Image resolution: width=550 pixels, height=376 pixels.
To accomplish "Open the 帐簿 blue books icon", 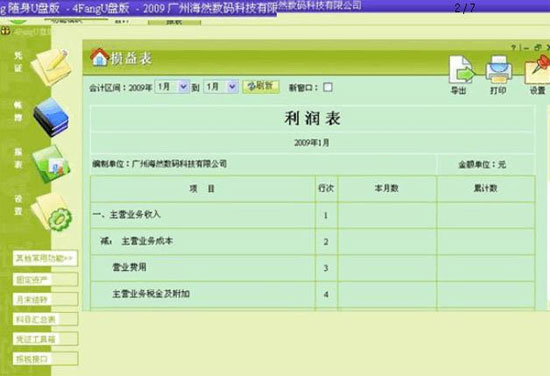I will tap(51, 117).
